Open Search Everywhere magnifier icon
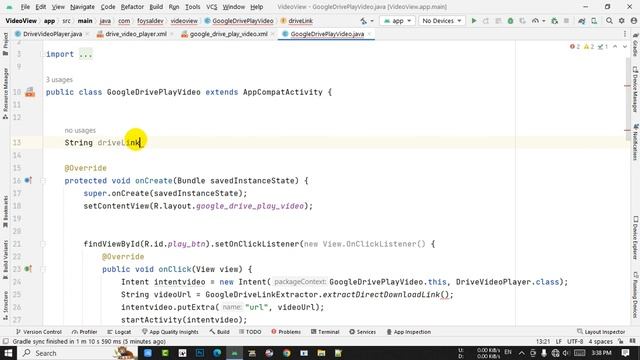640x360 pixels. pyautogui.click(x=609, y=21)
